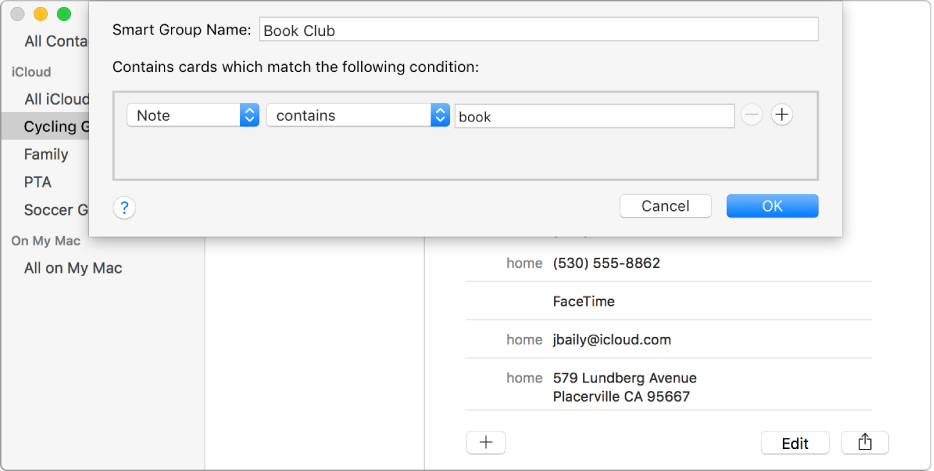Select the Family group in sidebar
This screenshot has height=471, width=934.
(46, 154)
